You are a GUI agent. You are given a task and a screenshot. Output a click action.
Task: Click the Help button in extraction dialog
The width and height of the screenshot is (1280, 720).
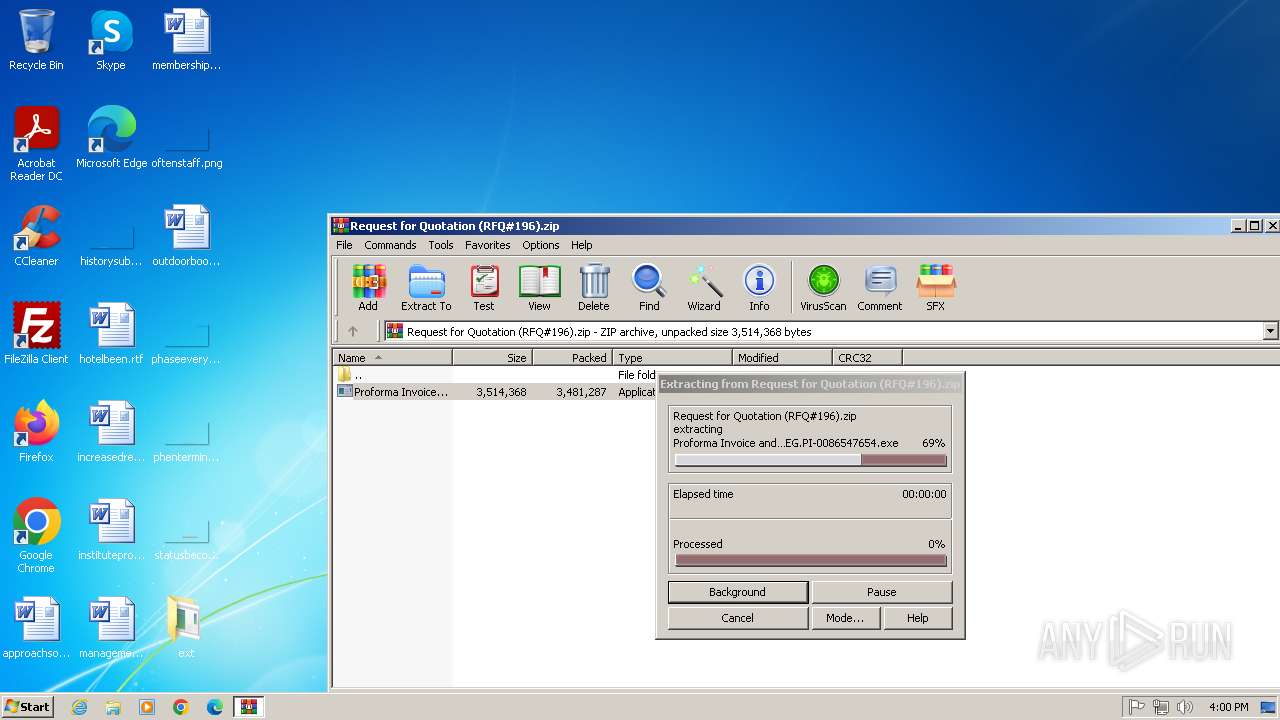point(918,618)
